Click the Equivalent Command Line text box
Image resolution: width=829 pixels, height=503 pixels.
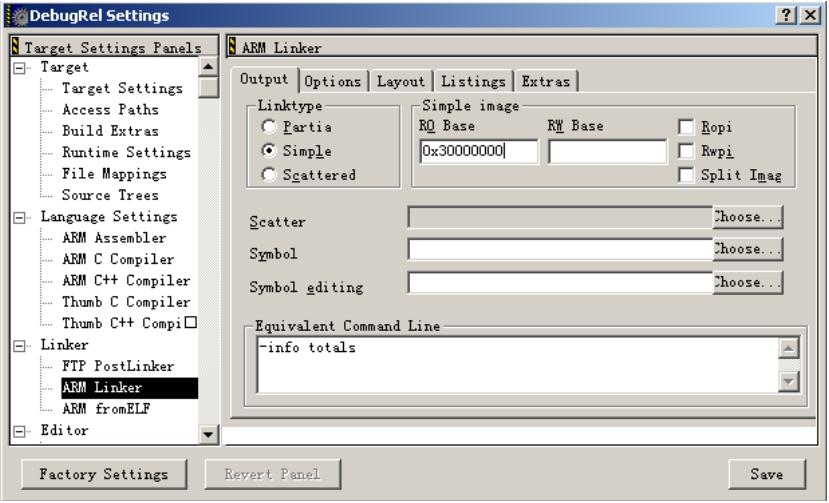tap(517, 365)
